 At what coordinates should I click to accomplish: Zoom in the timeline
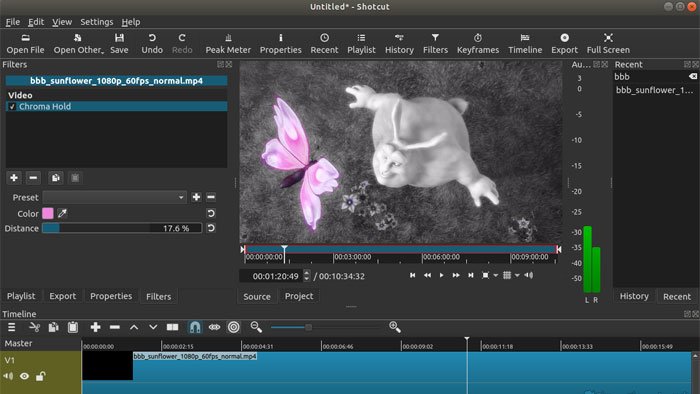(x=395, y=327)
